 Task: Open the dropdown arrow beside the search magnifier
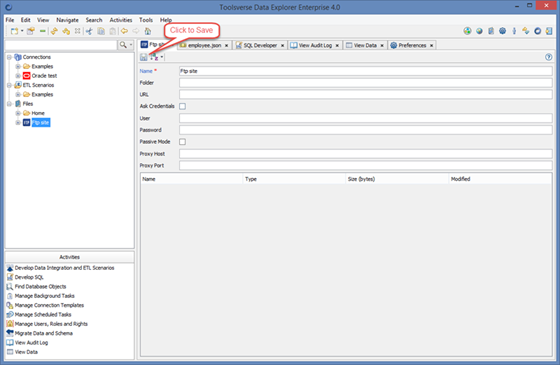point(131,45)
